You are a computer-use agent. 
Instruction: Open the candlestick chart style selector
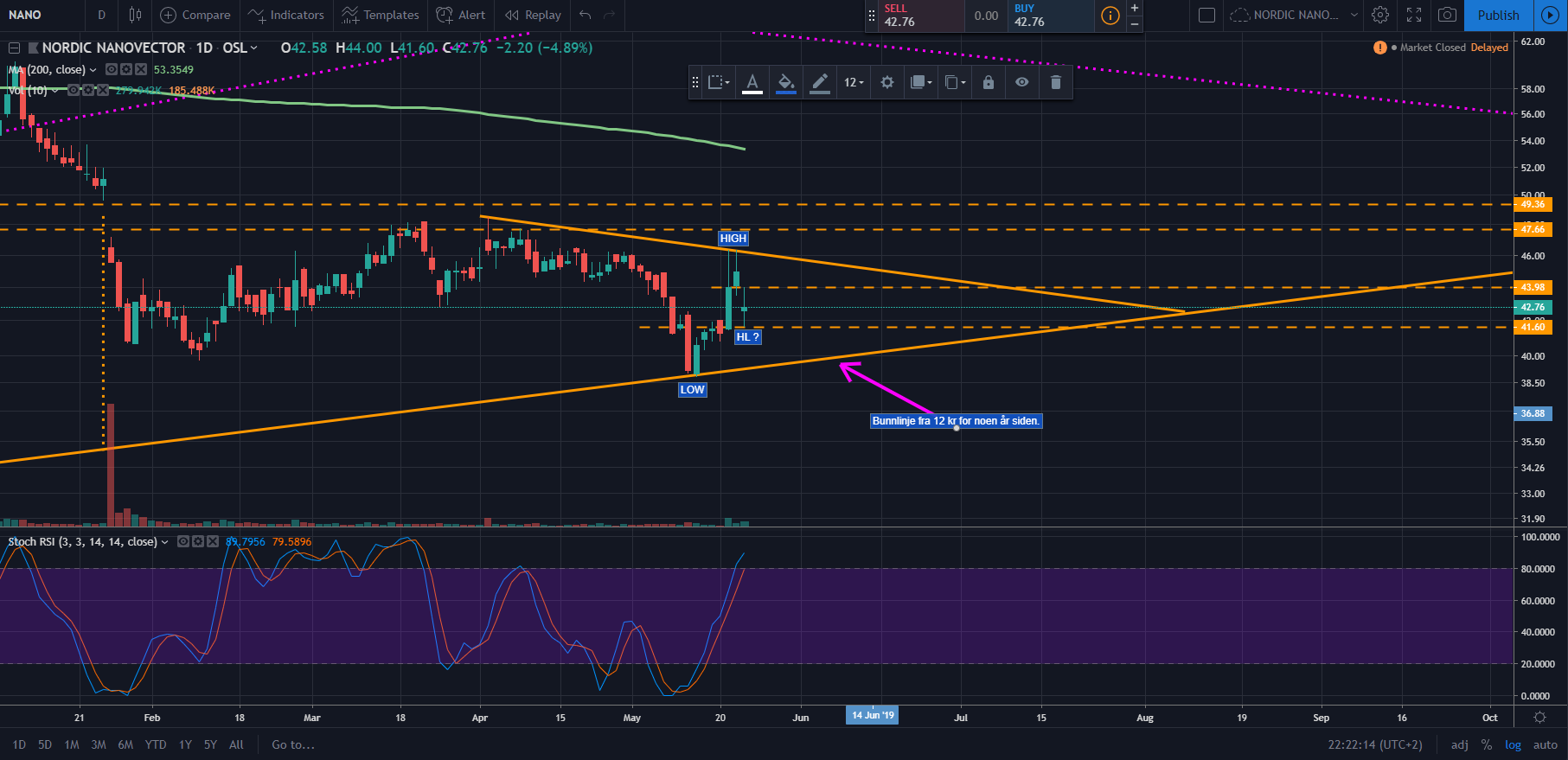click(135, 15)
